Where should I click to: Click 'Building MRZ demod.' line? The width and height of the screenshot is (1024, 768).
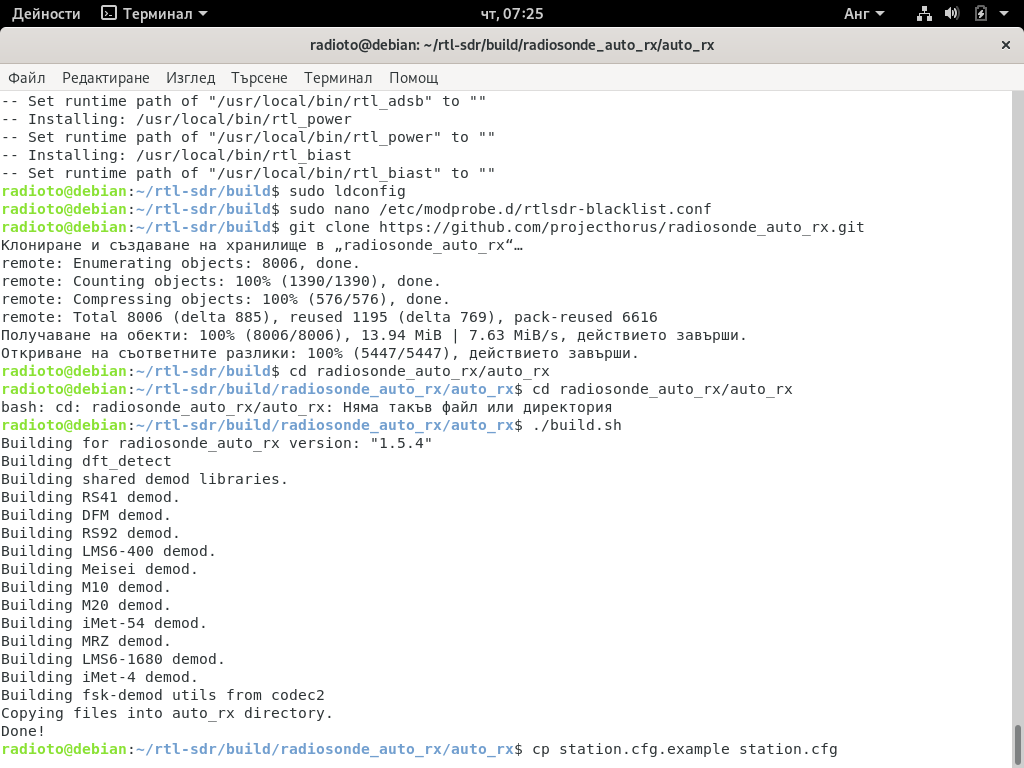click(x=86, y=642)
